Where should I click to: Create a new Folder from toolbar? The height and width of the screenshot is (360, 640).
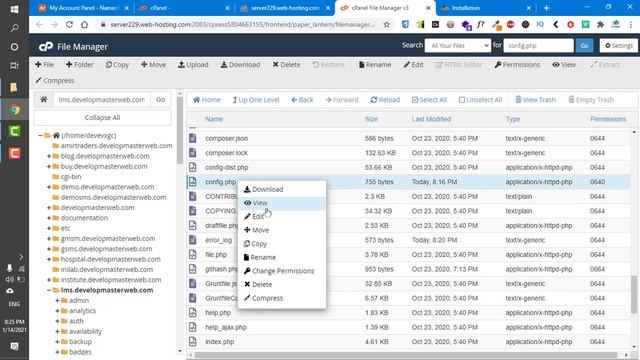[80, 64]
